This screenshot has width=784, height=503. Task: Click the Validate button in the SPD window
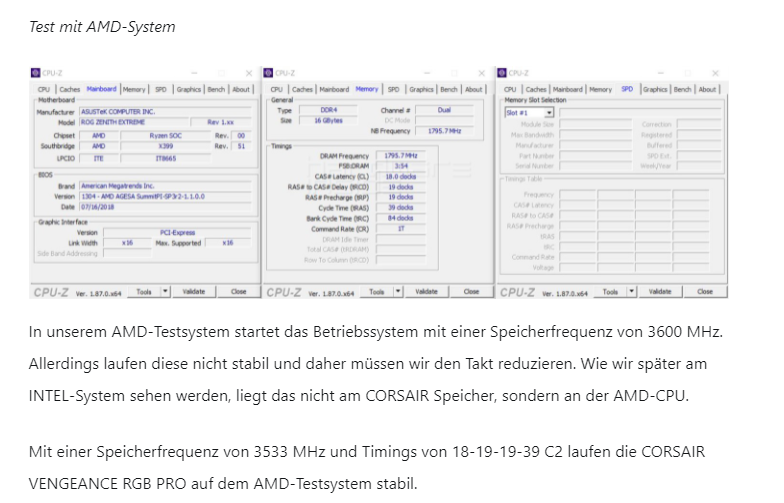(x=660, y=292)
